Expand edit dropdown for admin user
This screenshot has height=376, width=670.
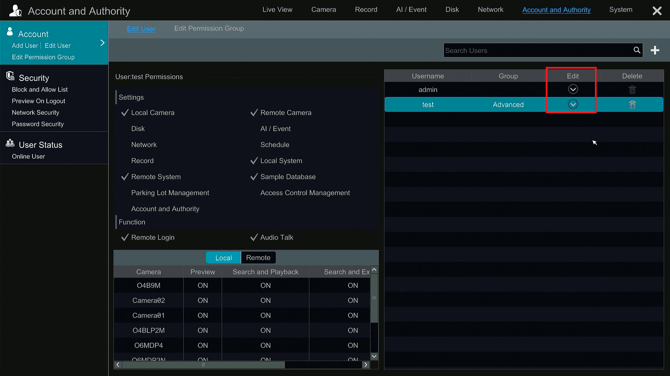tap(573, 89)
